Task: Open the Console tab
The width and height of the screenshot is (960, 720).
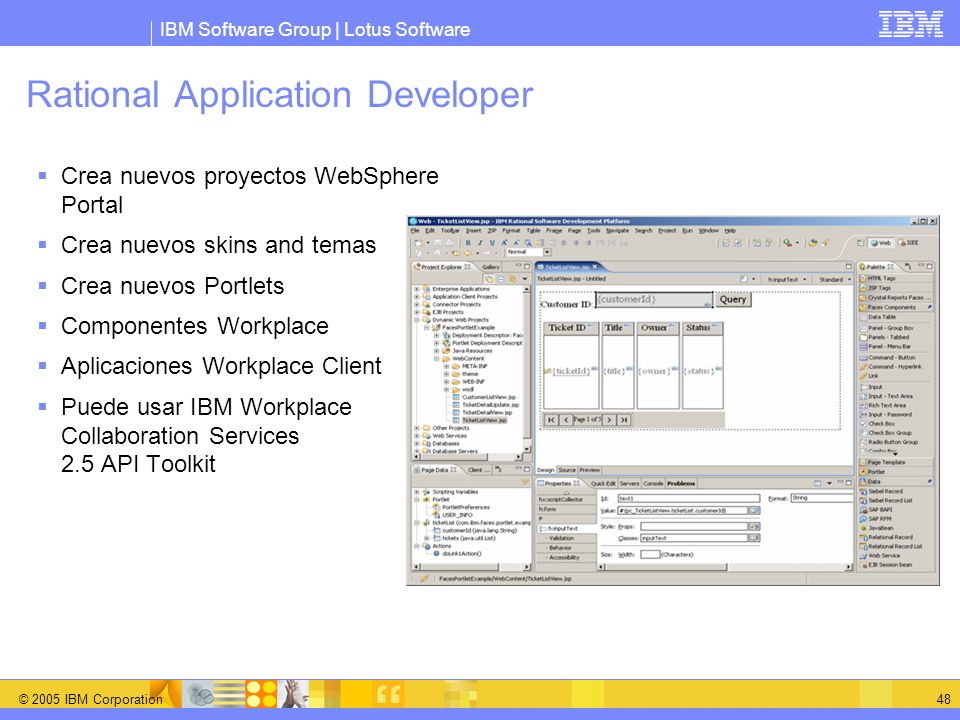Action: 653,484
